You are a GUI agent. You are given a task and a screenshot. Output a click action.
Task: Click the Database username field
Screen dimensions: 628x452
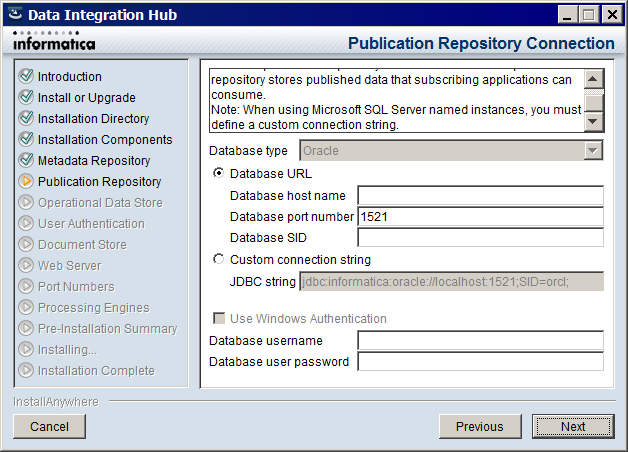click(480, 341)
